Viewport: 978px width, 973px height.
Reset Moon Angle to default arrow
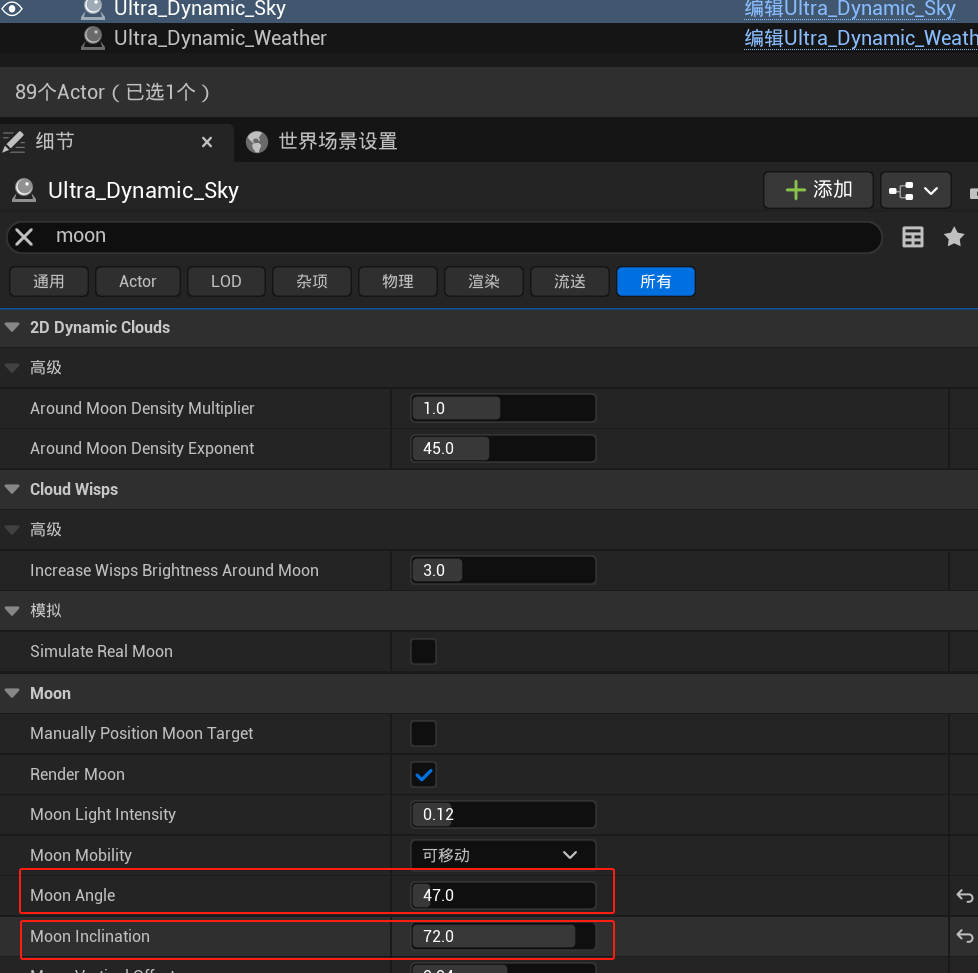click(965, 896)
